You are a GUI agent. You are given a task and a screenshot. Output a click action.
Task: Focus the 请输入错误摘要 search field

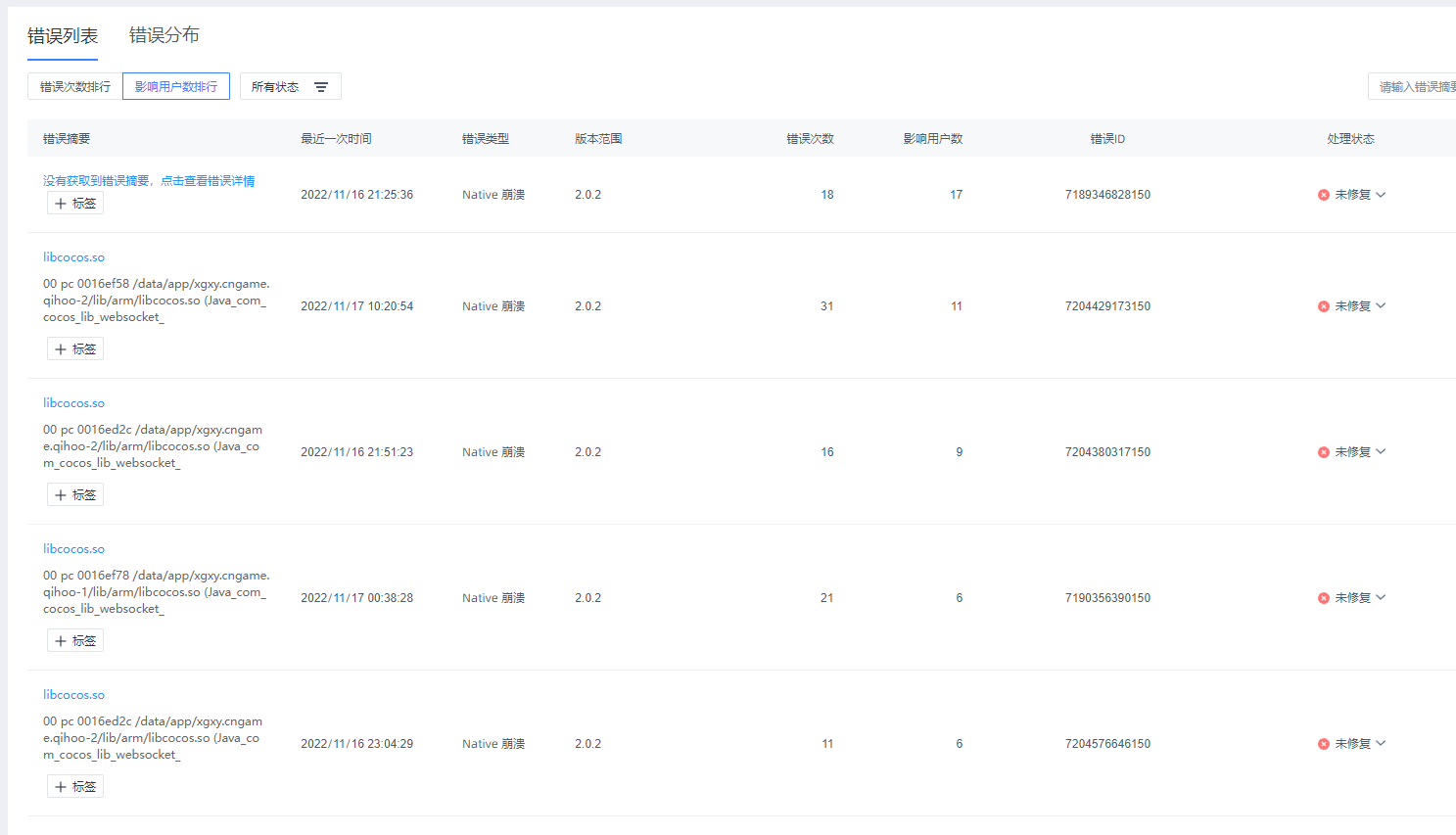tap(1415, 87)
